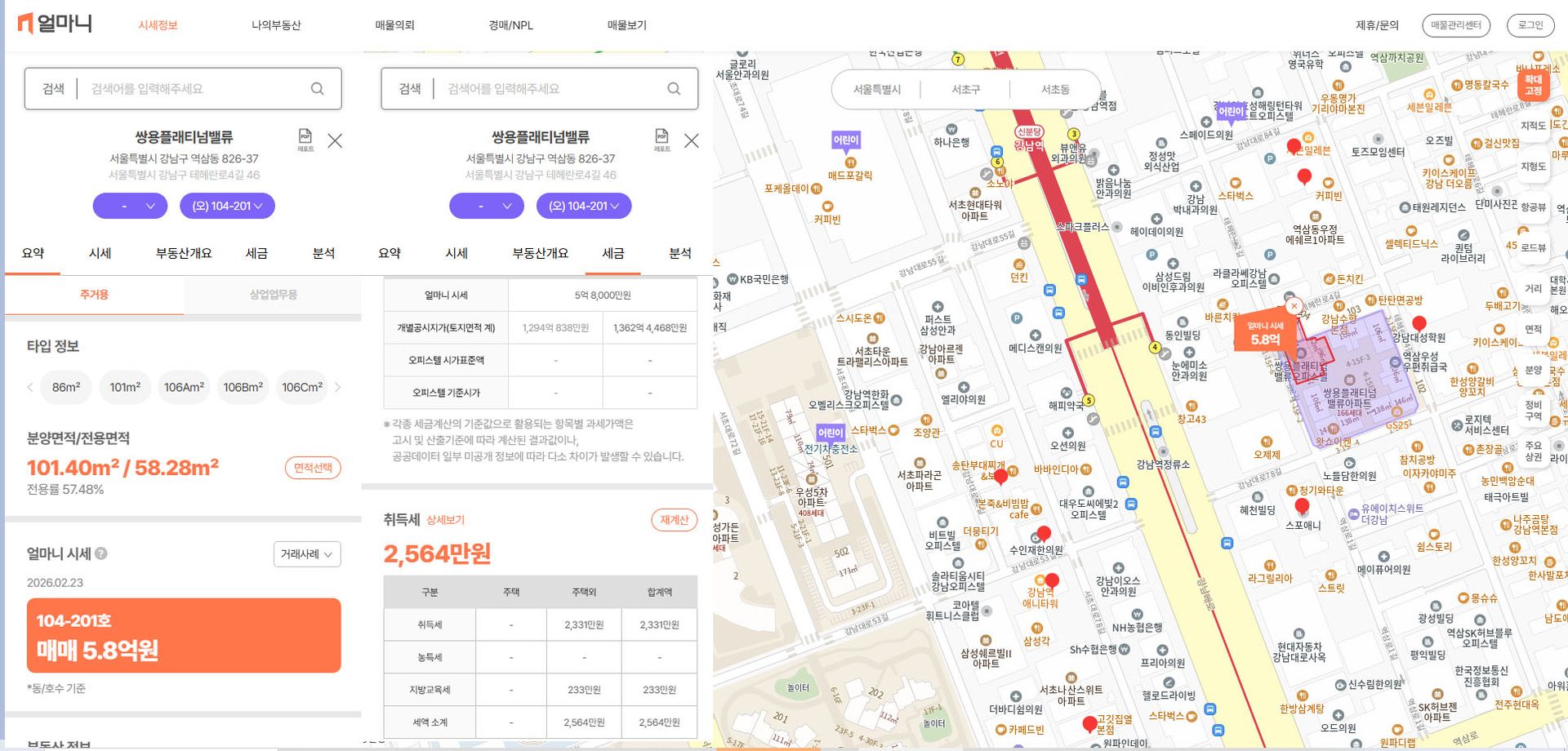Open the 거래사례 dropdown
Viewport: 1568px width, 751px height.
point(306,554)
